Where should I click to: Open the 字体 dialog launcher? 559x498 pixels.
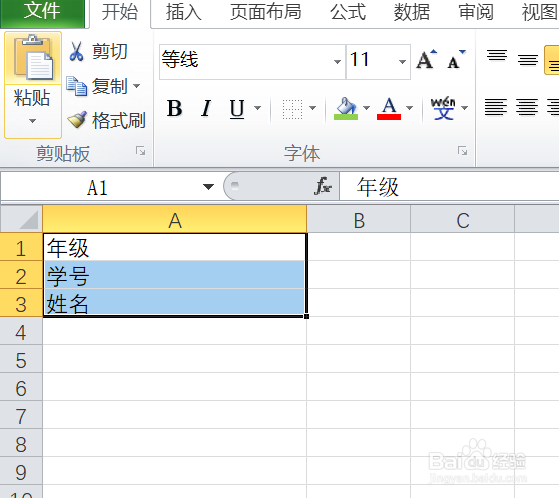[462, 151]
